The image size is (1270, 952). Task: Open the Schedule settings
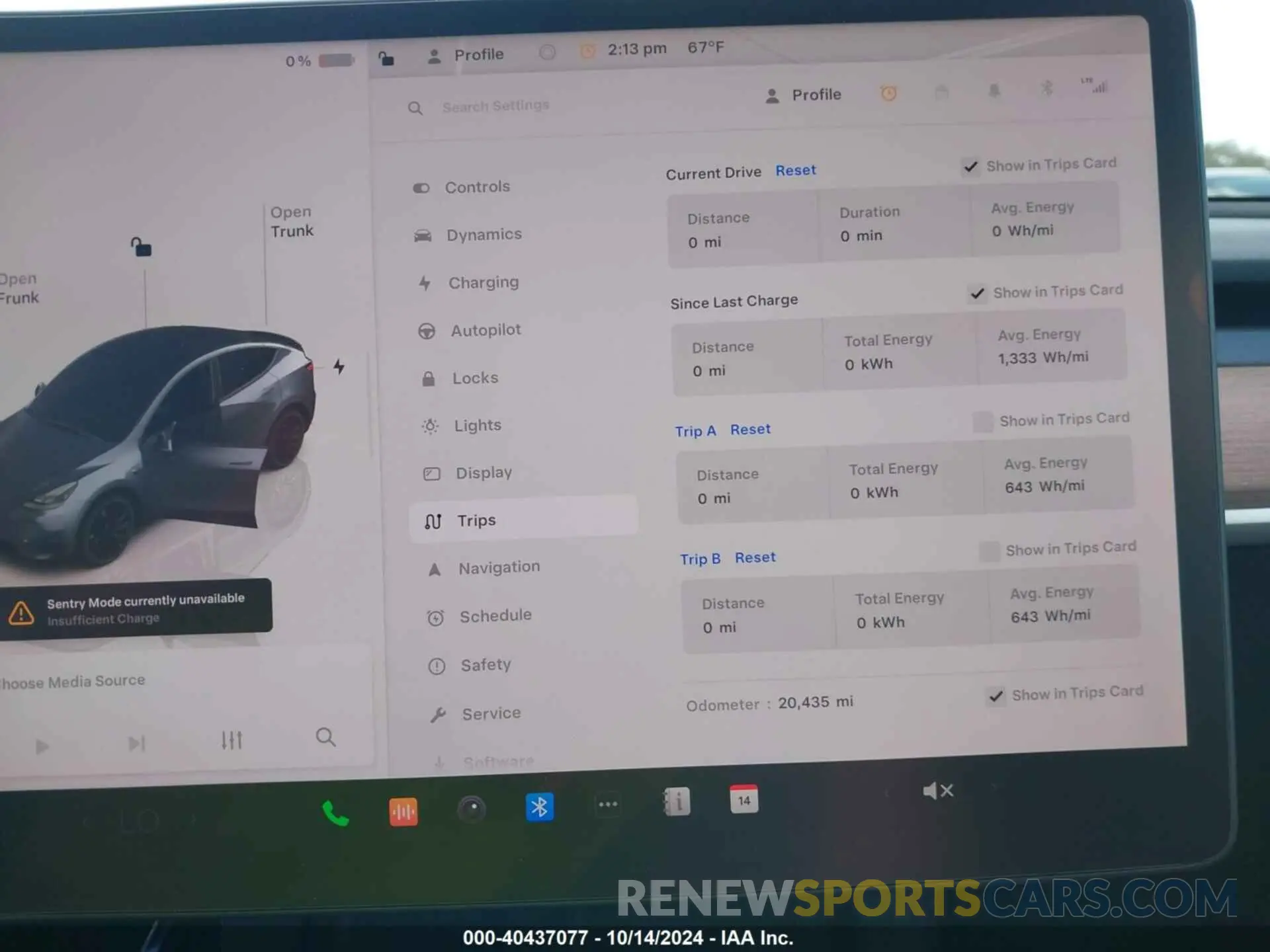pyautogui.click(x=480, y=616)
